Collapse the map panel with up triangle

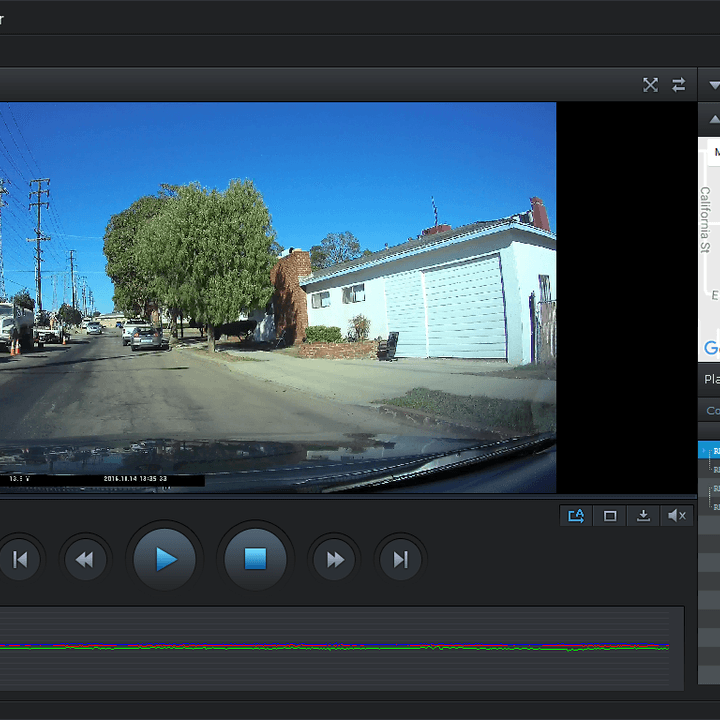[x=714, y=119]
